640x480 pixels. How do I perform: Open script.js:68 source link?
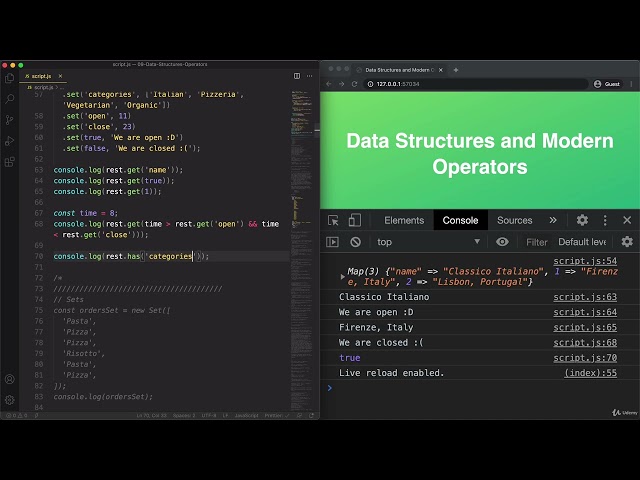[x=585, y=342]
